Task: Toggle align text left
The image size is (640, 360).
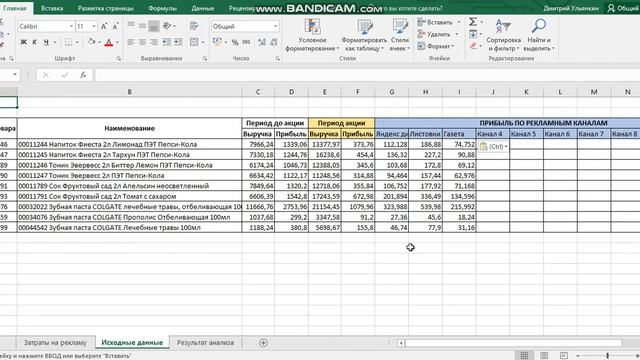Action: point(131,42)
